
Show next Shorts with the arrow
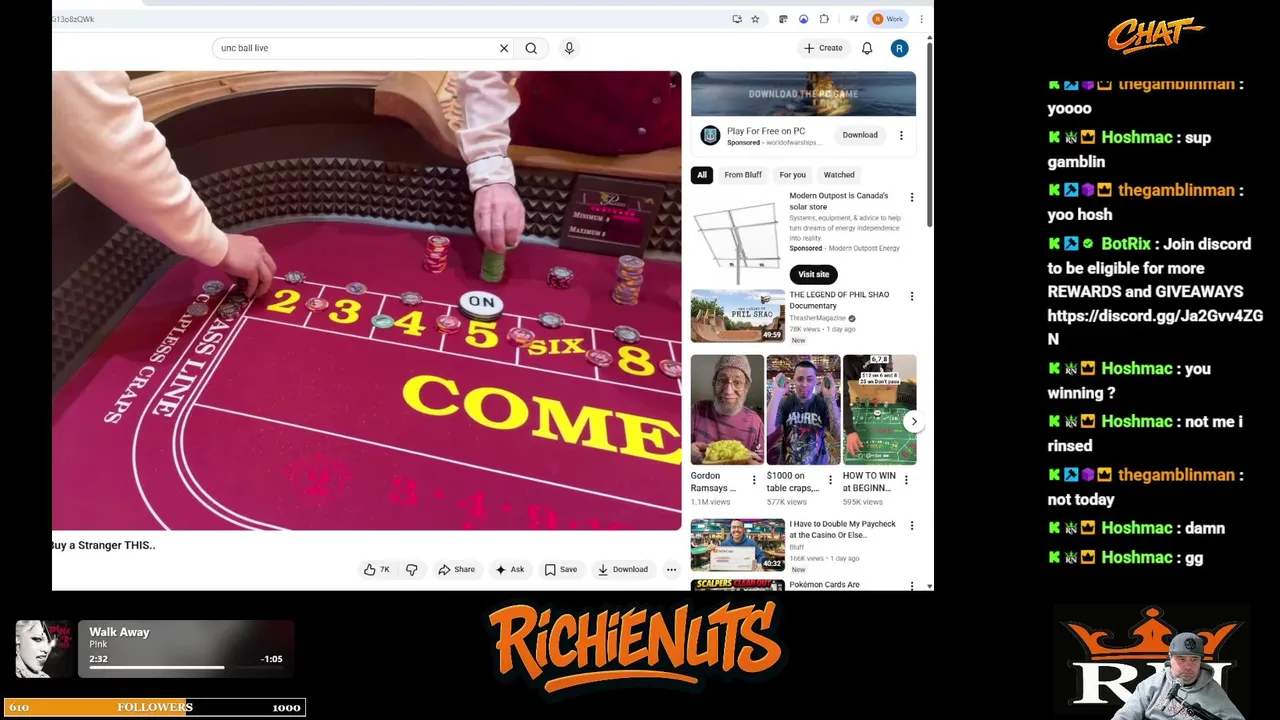point(913,422)
